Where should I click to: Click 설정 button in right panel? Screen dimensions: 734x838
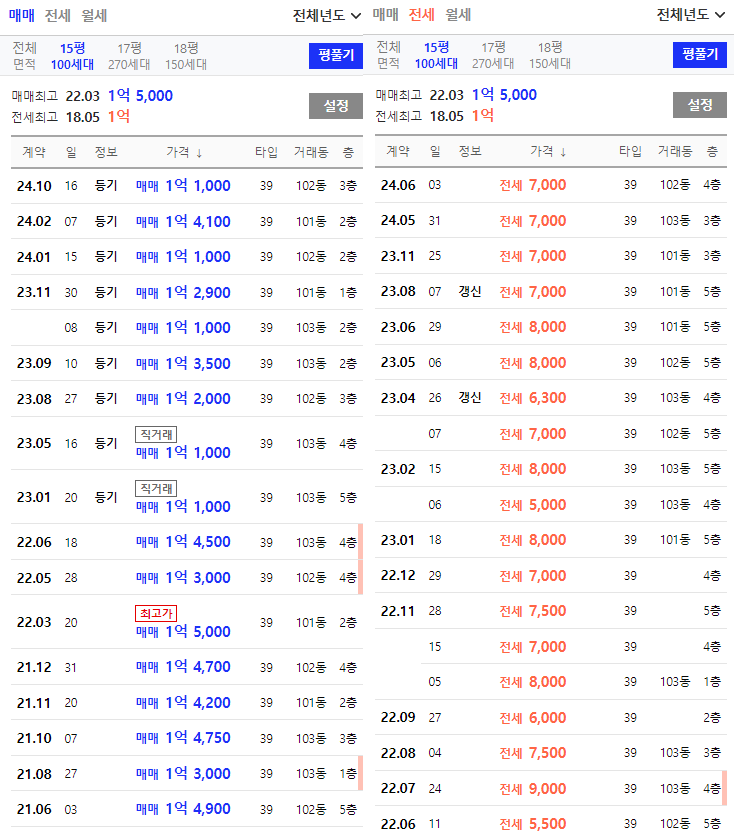700,105
